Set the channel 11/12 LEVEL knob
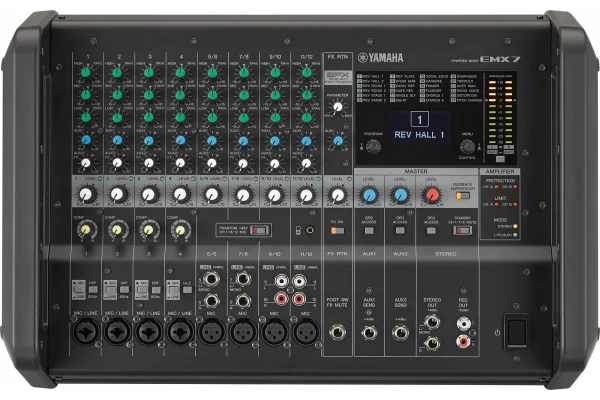 (306, 195)
